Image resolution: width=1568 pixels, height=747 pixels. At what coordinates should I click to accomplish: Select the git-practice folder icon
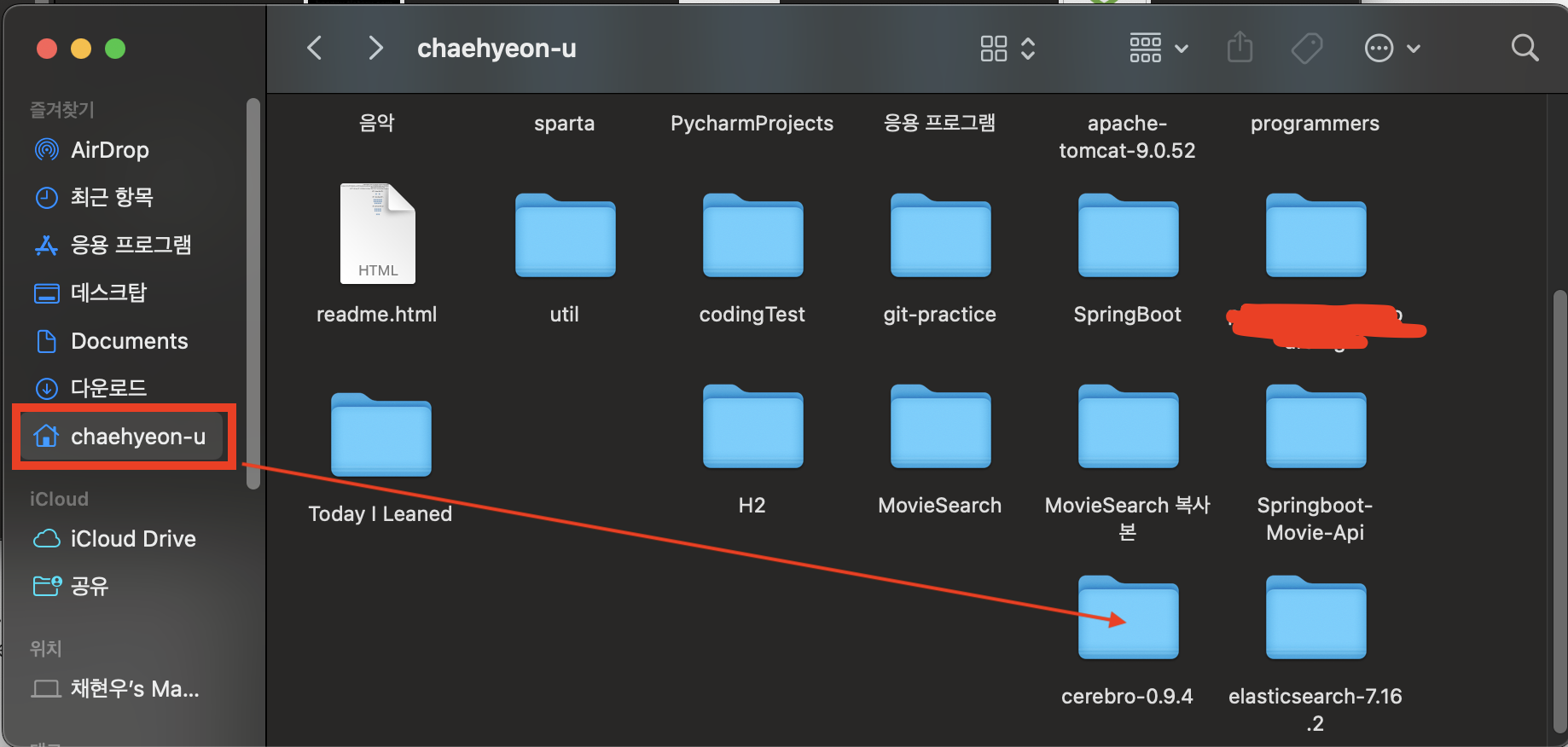coord(940,235)
